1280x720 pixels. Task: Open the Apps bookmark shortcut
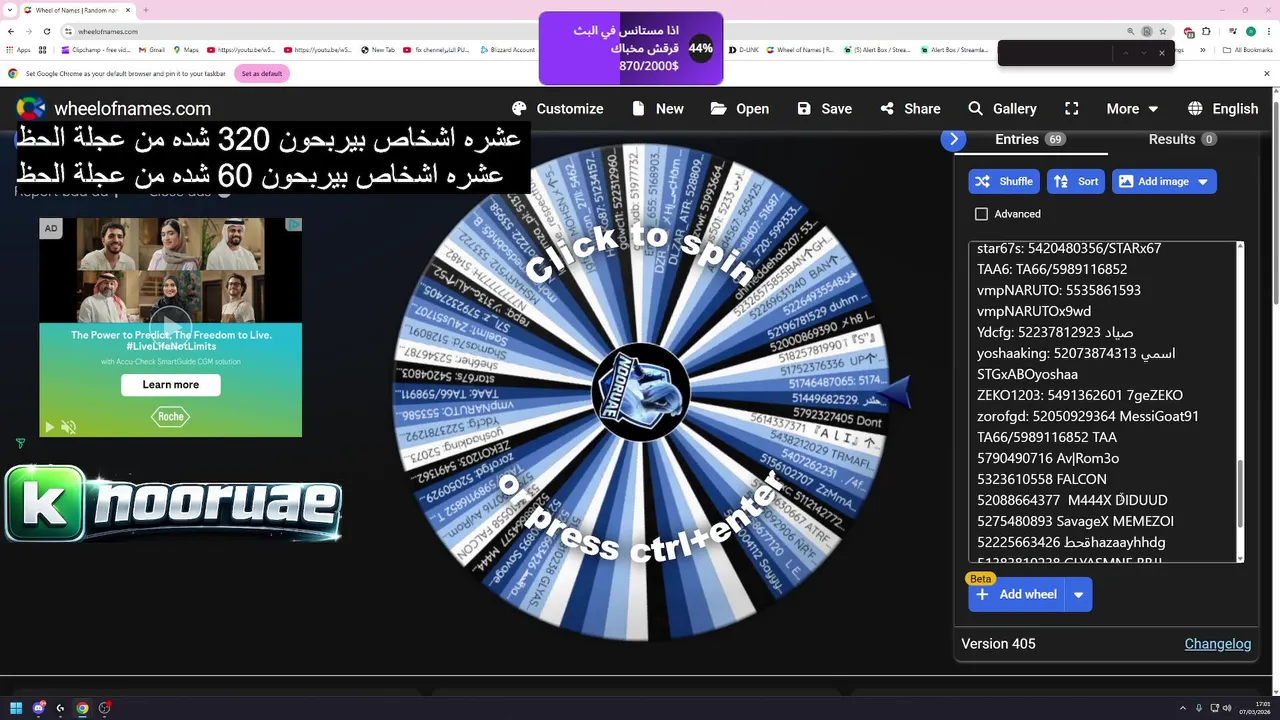tap(18, 49)
